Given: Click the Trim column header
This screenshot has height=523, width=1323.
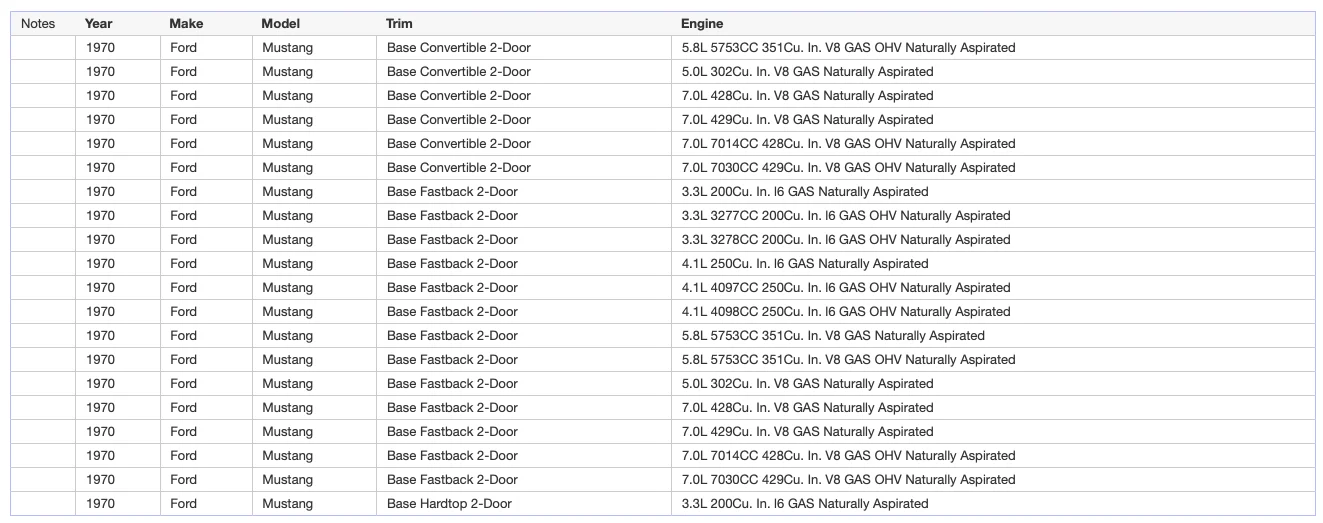Looking at the screenshot, I should pos(399,23).
